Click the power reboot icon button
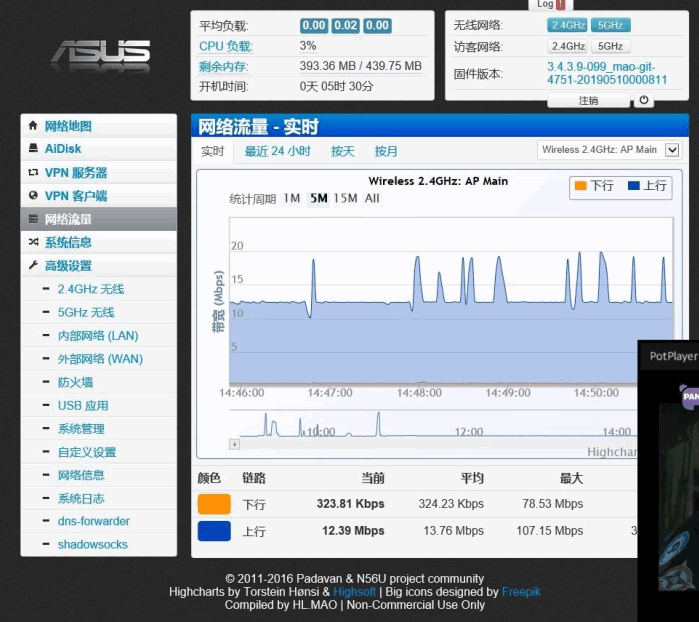699x622 pixels. click(x=644, y=100)
